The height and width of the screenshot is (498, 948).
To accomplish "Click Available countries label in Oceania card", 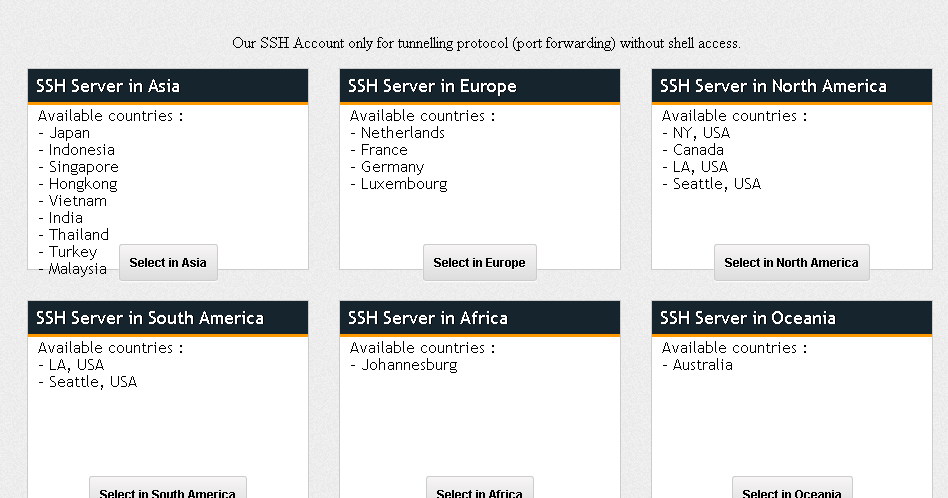I will click(734, 348).
